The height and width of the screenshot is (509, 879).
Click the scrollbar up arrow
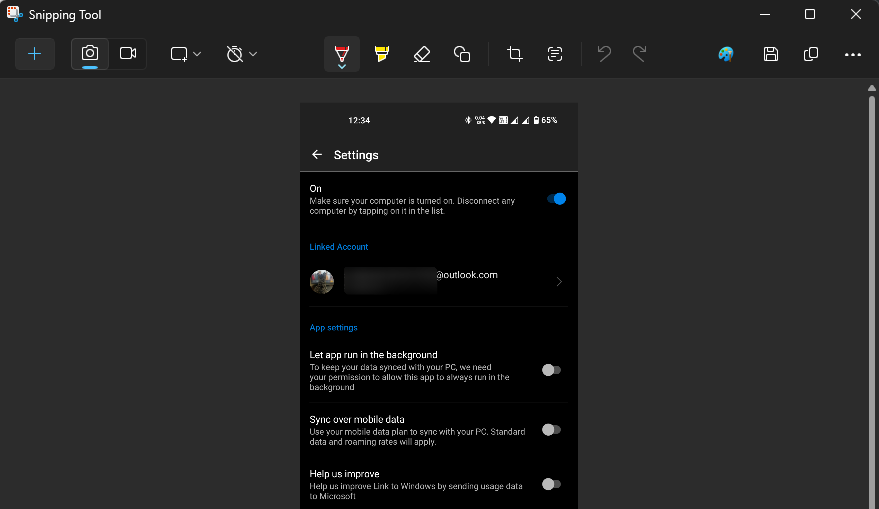pyautogui.click(x=872, y=88)
